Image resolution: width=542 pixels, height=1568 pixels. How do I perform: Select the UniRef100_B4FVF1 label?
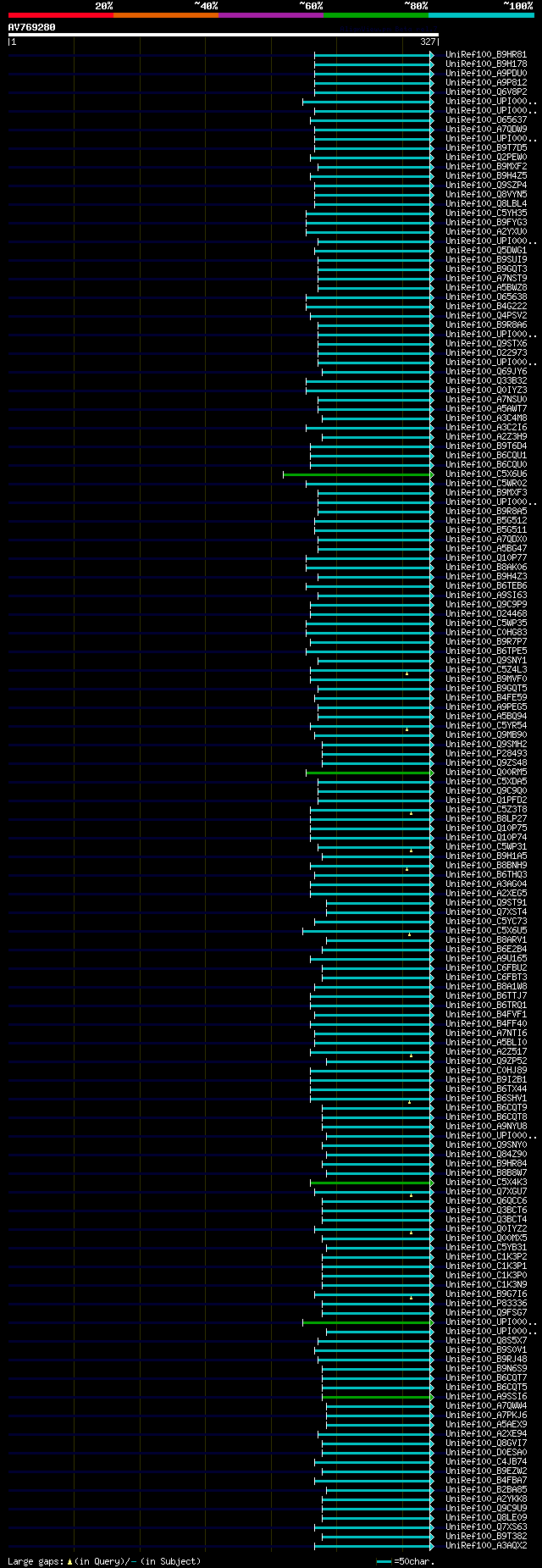(x=486, y=1015)
